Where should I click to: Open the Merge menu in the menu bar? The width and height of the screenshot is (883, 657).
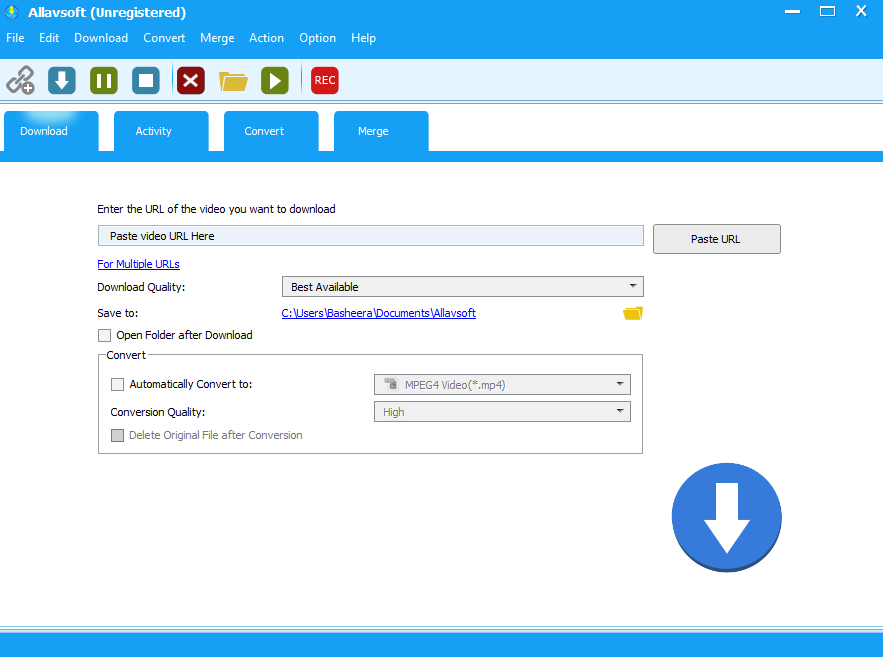[x=217, y=38]
